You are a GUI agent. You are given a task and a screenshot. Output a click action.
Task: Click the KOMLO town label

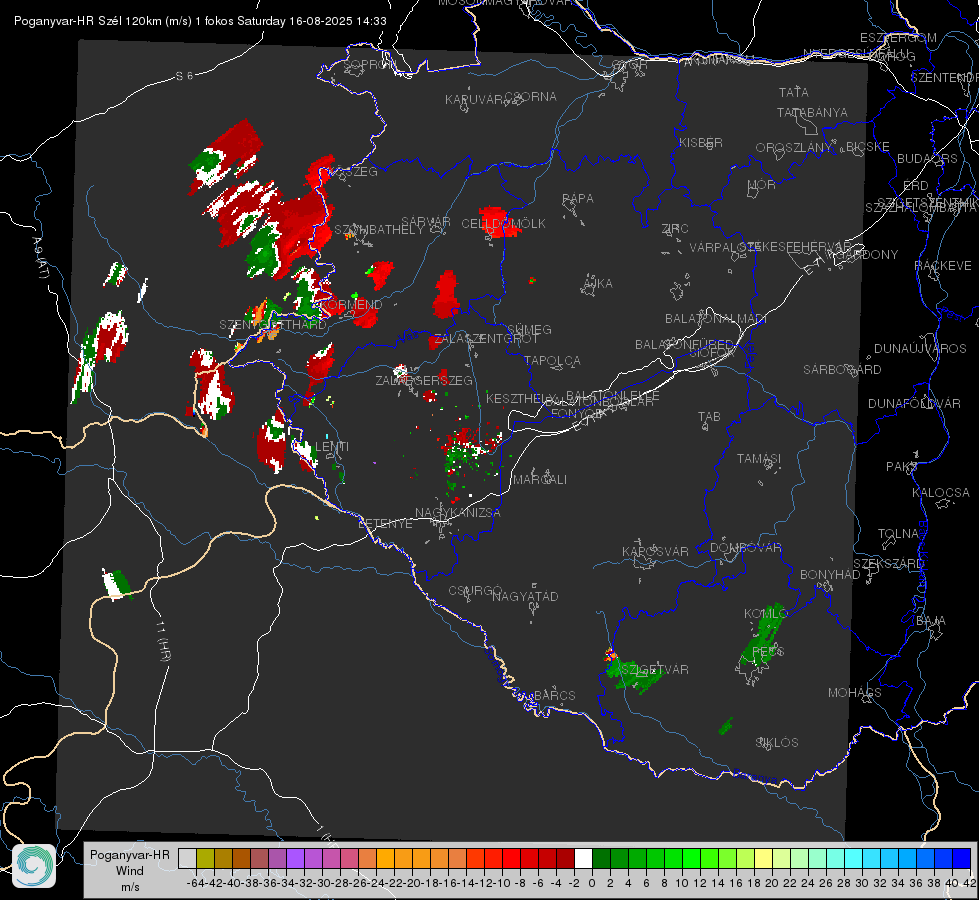[x=765, y=614]
